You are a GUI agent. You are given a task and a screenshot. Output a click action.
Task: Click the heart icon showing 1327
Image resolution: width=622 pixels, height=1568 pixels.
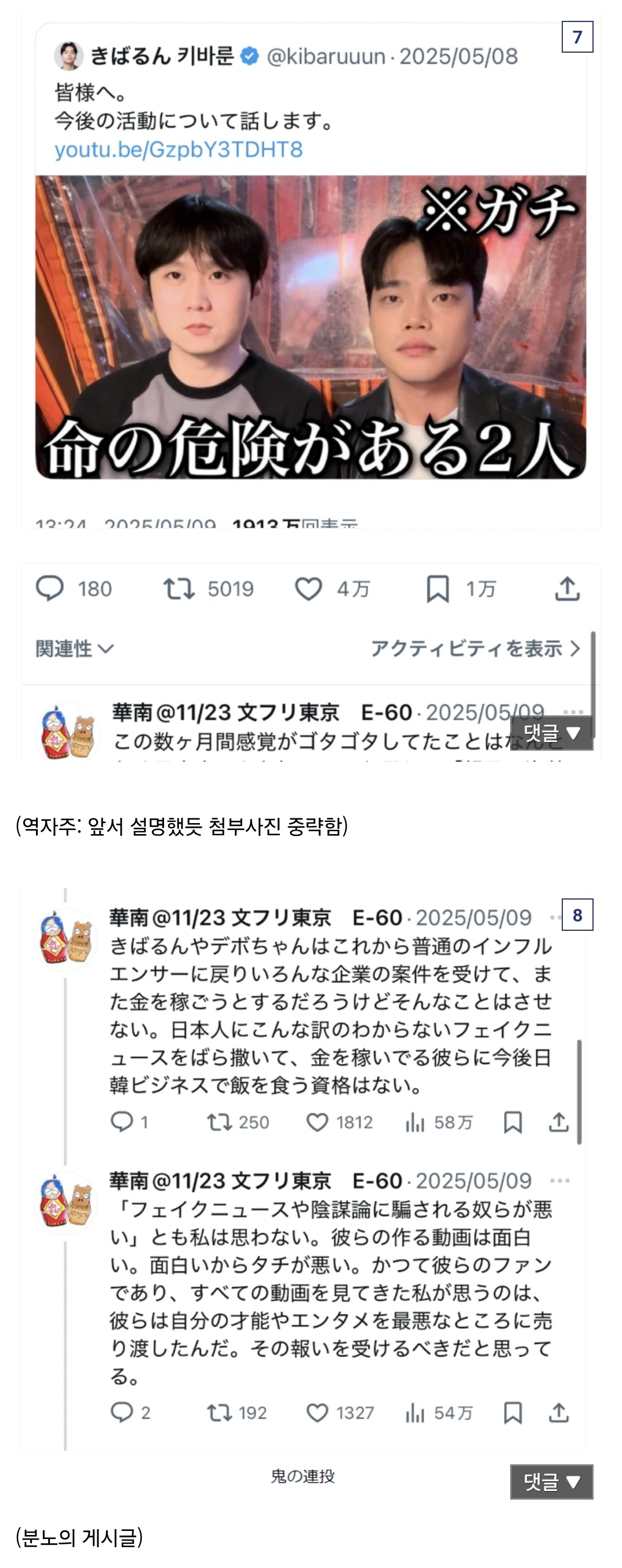point(318,1412)
